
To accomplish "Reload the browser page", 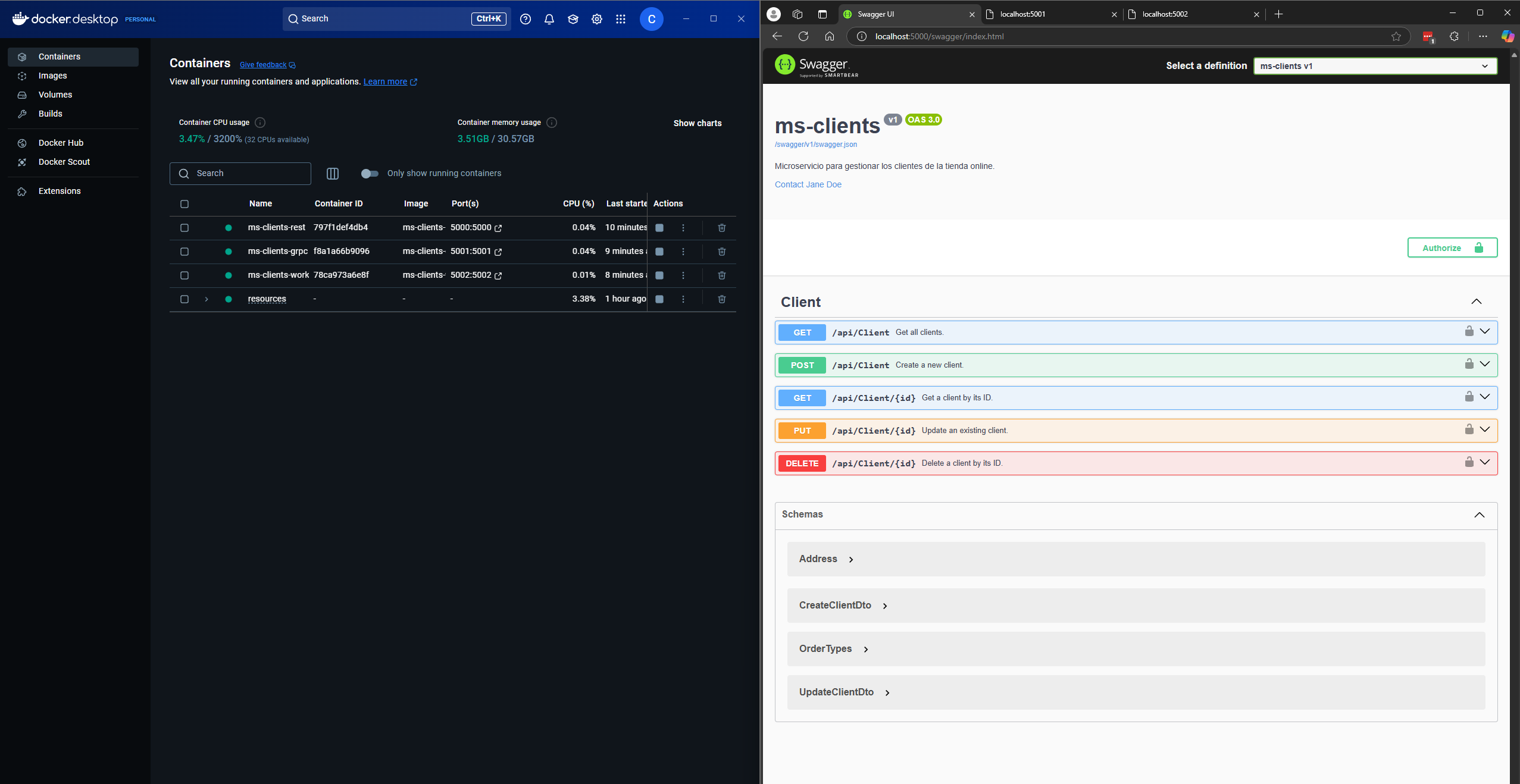I will (x=803, y=36).
